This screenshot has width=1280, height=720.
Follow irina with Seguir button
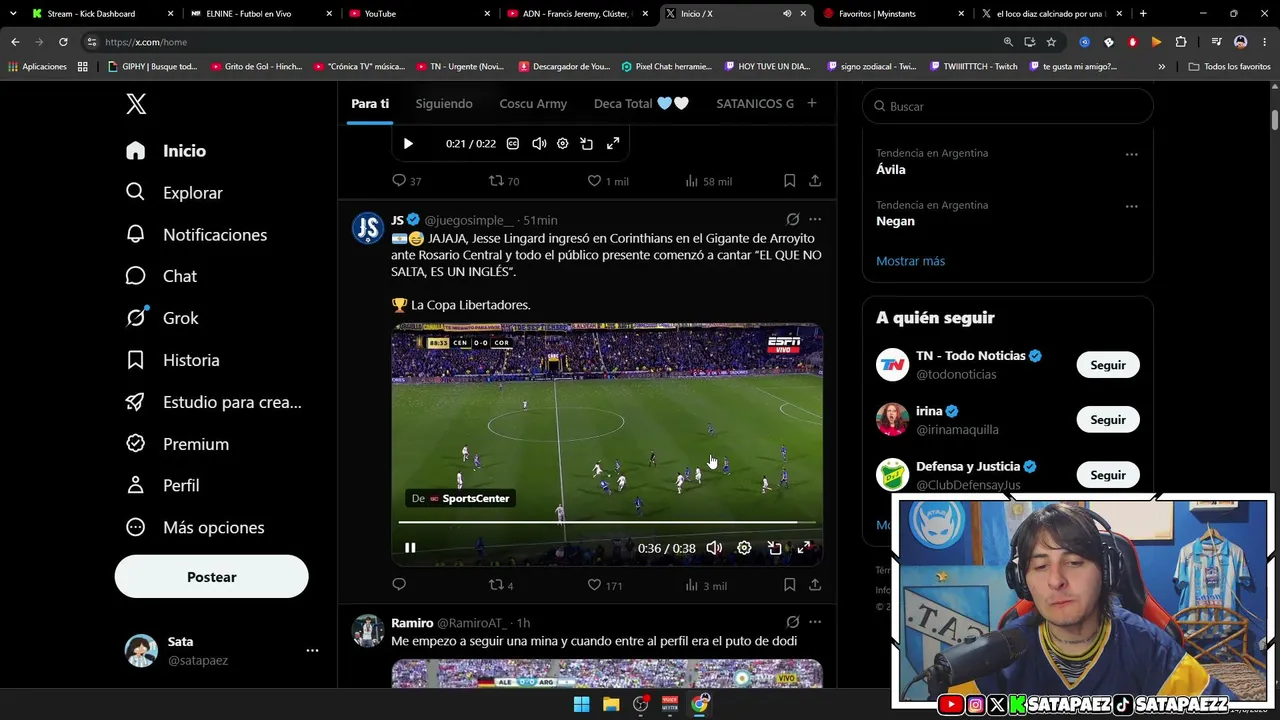(x=1108, y=420)
